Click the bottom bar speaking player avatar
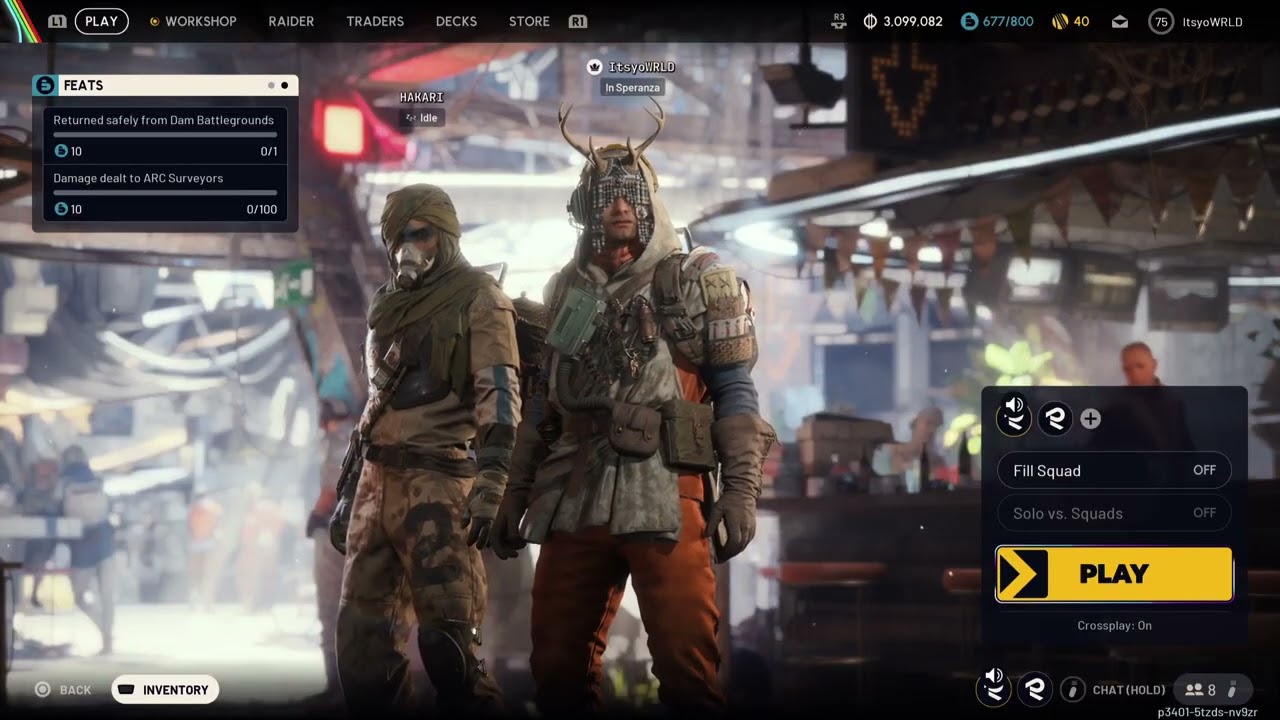The height and width of the screenshot is (720, 1280). point(993,686)
